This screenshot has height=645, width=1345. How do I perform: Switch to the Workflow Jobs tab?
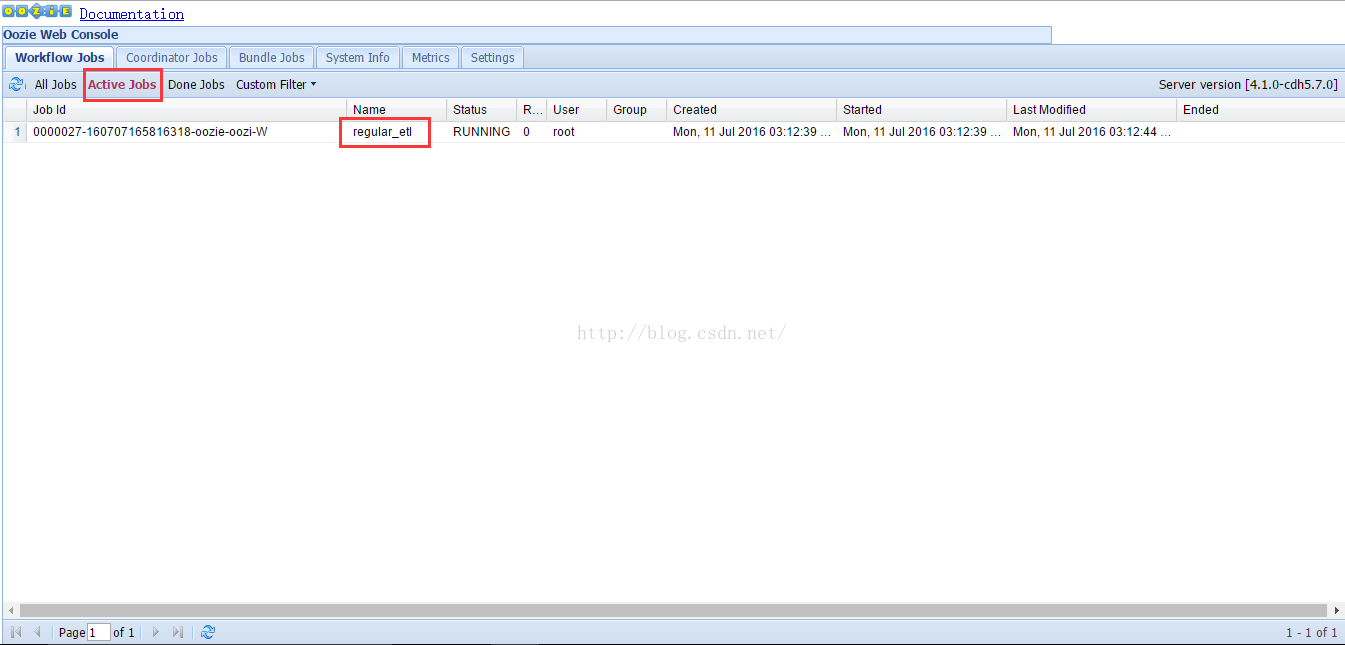pyautogui.click(x=60, y=58)
